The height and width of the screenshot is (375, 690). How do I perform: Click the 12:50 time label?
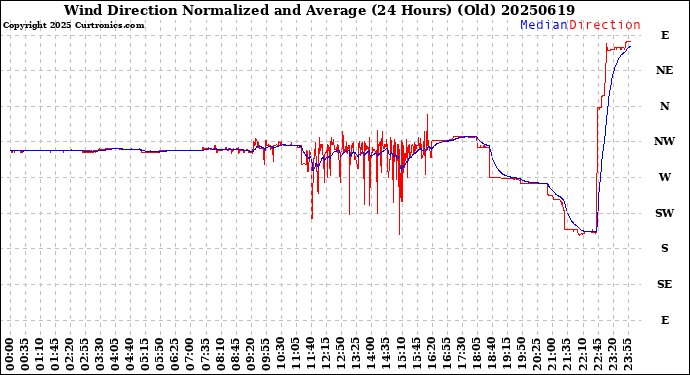coord(341,354)
